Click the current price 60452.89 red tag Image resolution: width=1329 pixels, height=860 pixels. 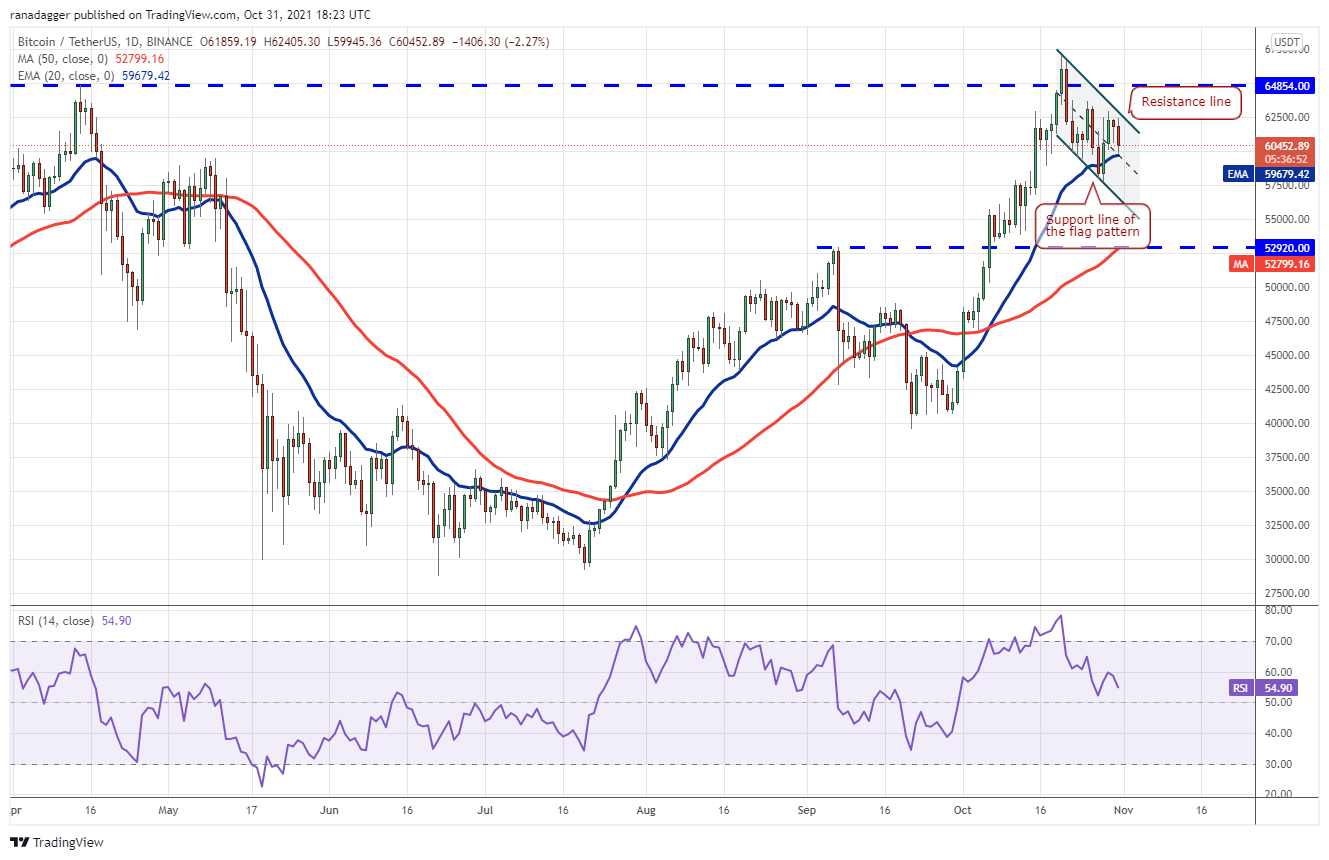[1288, 152]
